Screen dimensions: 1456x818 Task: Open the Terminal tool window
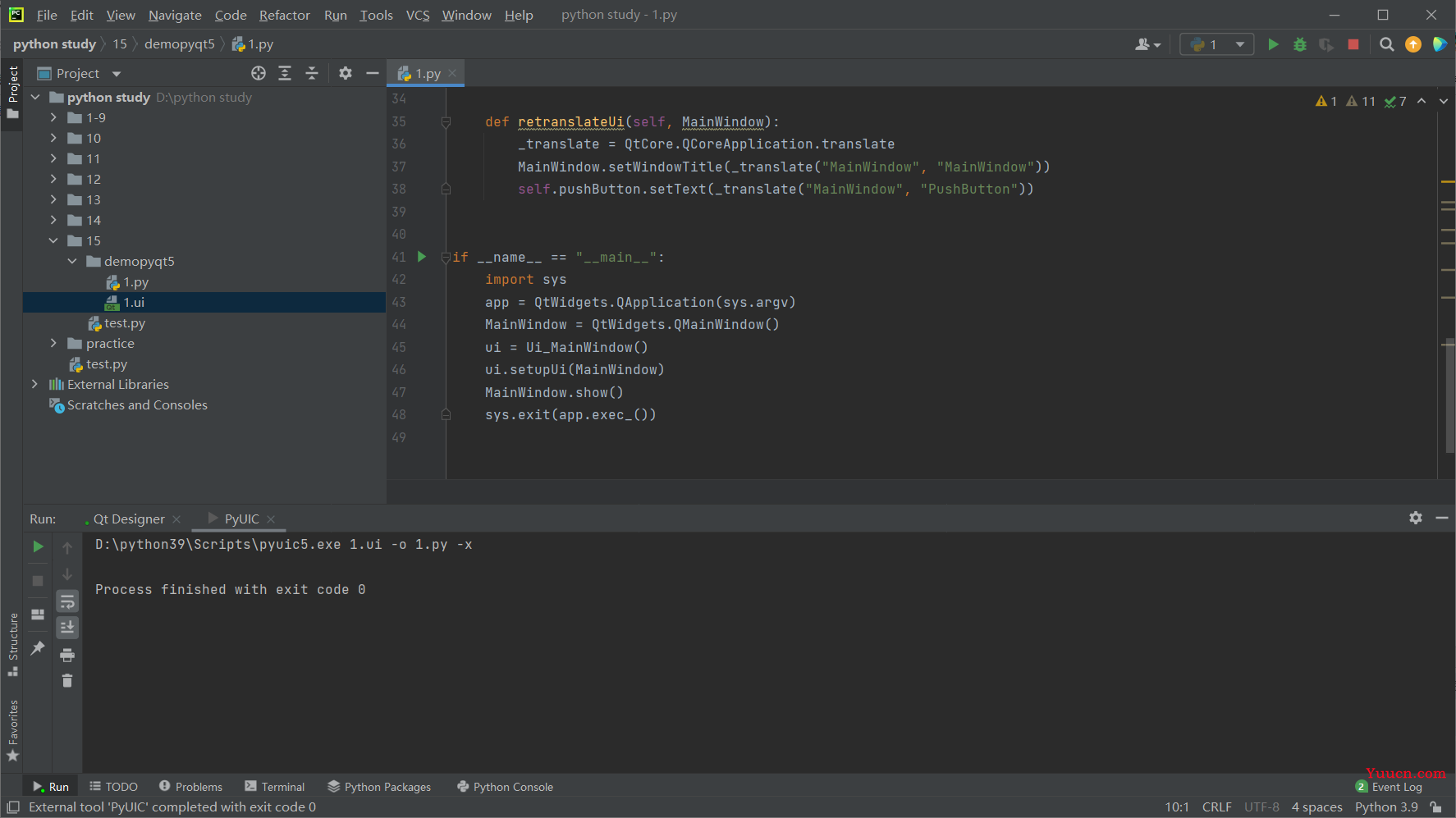tap(274, 787)
